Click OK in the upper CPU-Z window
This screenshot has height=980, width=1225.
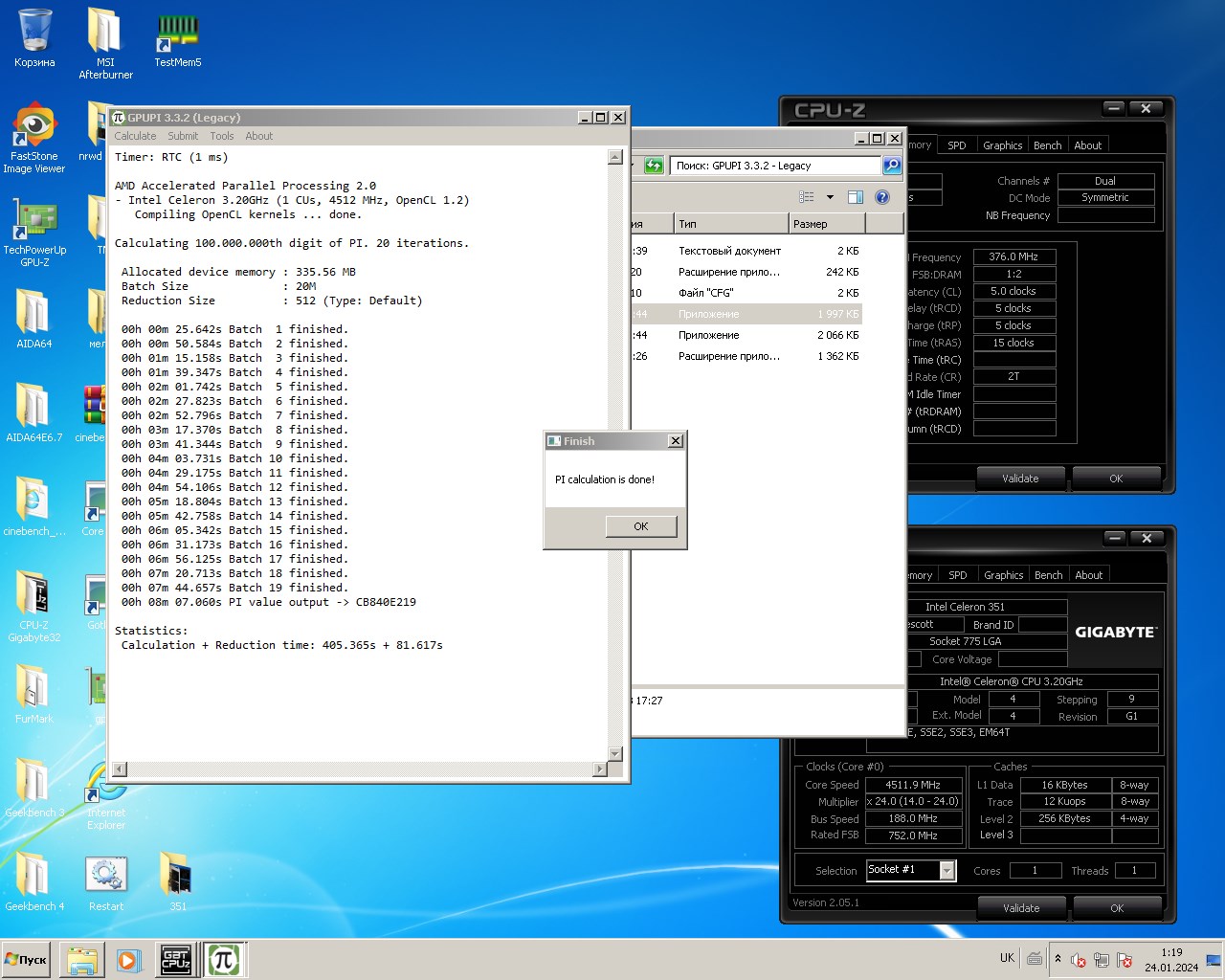1116,479
